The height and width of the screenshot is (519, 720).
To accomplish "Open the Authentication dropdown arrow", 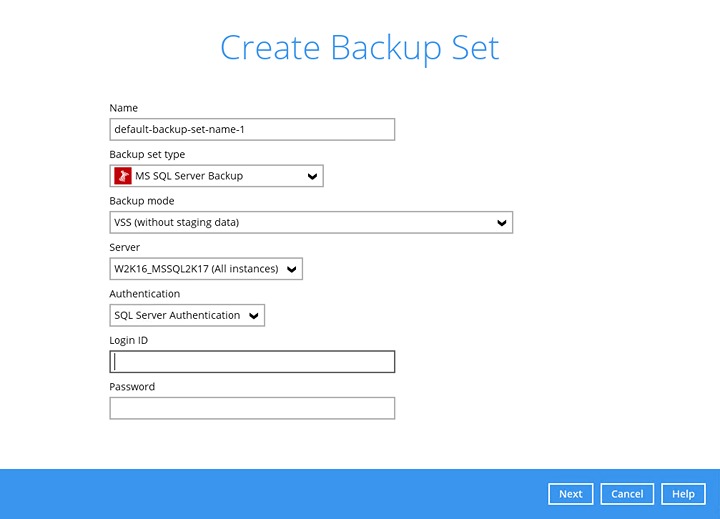I will (x=254, y=316).
